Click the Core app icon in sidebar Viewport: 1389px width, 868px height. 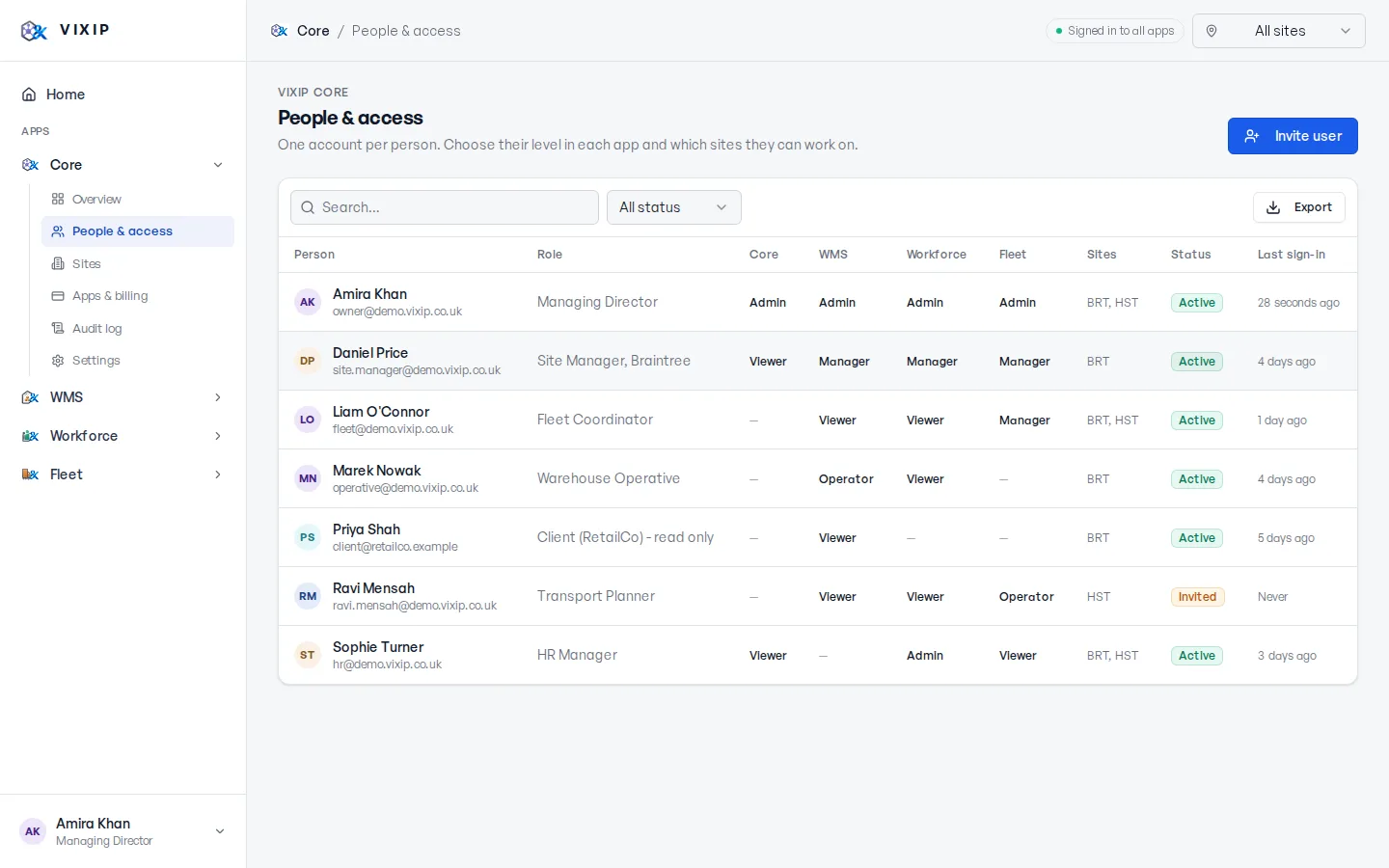[30, 165]
